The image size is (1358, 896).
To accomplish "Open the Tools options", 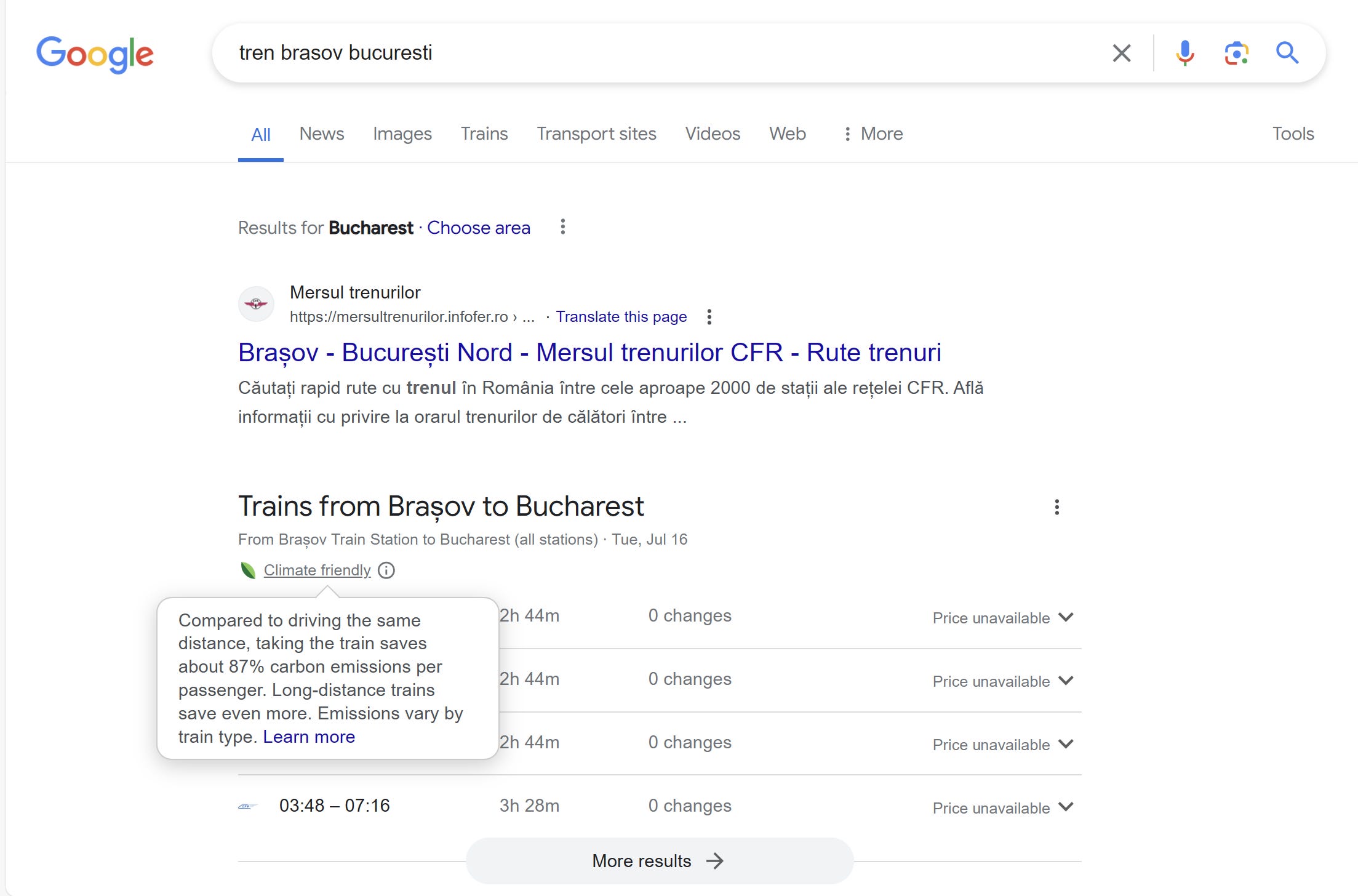I will (x=1293, y=134).
